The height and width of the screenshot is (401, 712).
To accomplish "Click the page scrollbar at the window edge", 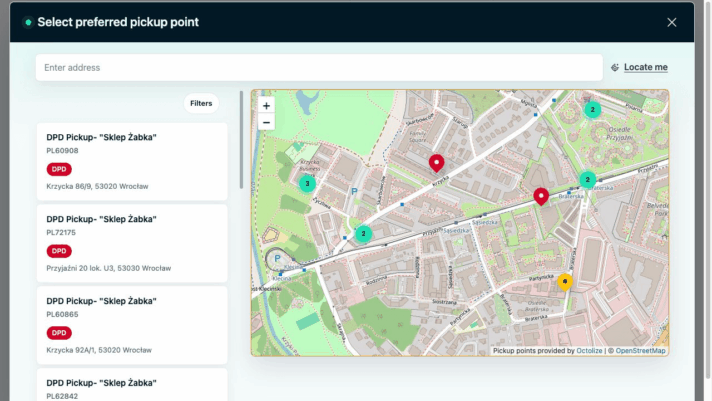I will (x=709, y=188).
